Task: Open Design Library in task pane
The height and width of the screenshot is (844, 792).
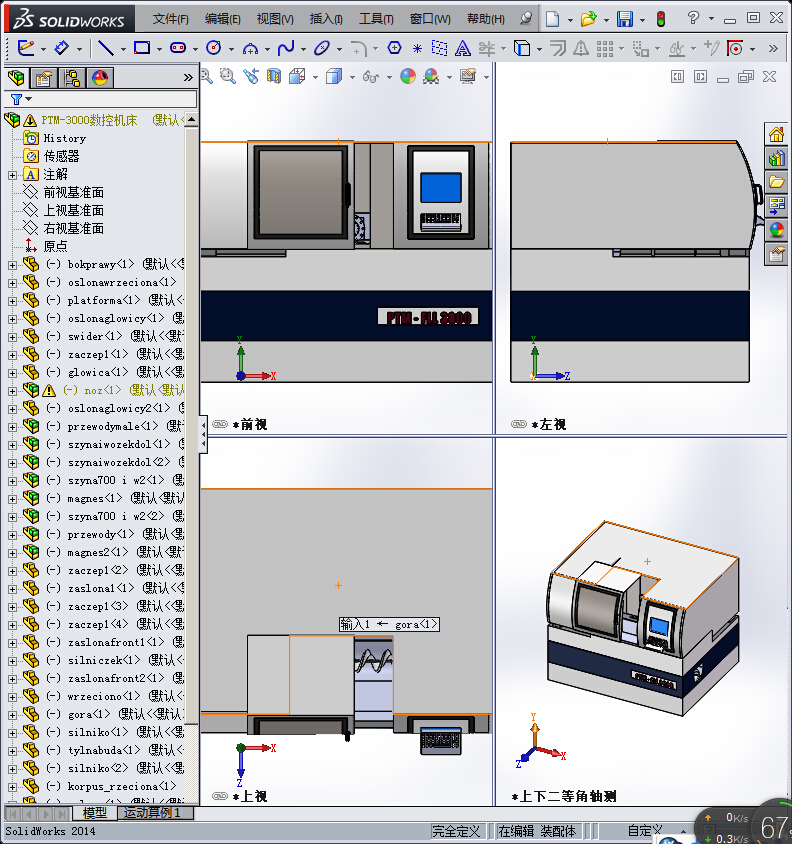Action: (x=776, y=158)
